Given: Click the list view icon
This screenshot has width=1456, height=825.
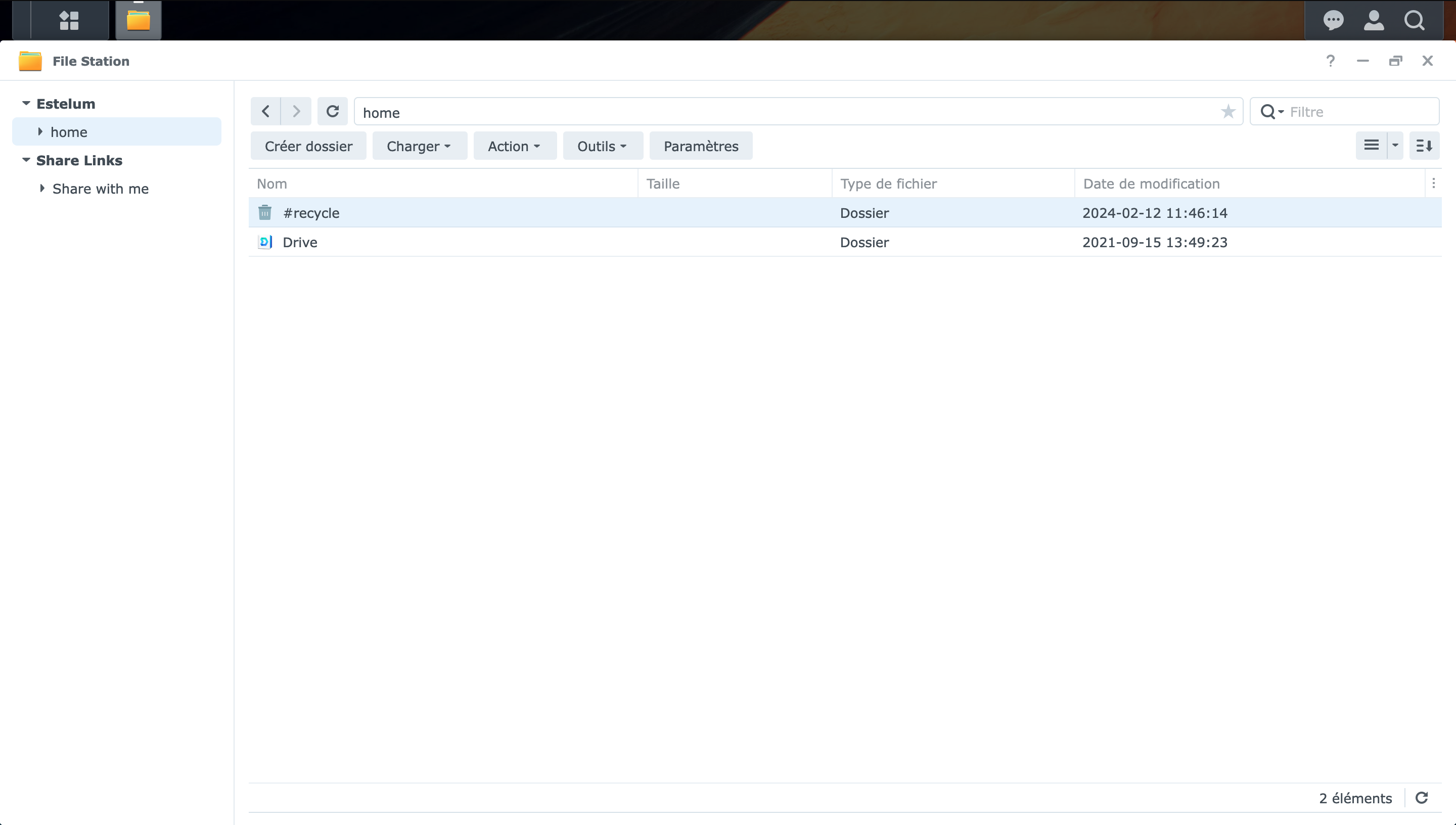Looking at the screenshot, I should tap(1371, 146).
